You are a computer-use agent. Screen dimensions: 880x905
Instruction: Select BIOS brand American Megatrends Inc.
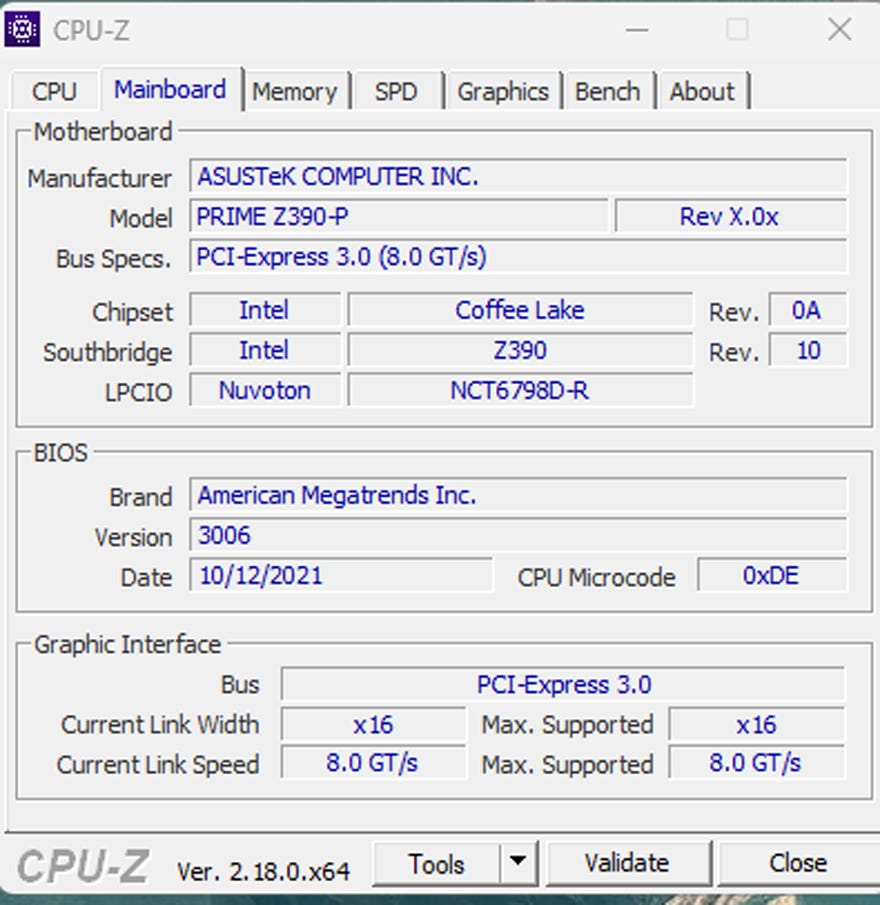518,495
